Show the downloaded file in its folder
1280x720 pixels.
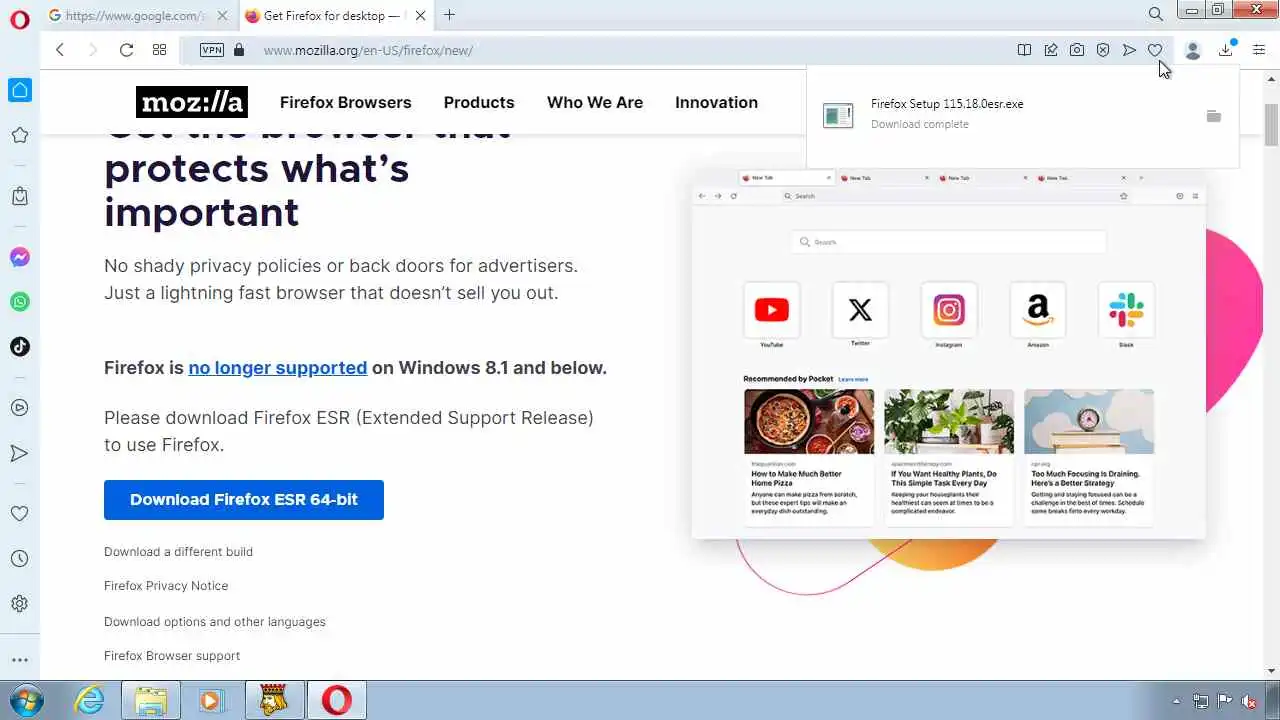pyautogui.click(x=1213, y=116)
